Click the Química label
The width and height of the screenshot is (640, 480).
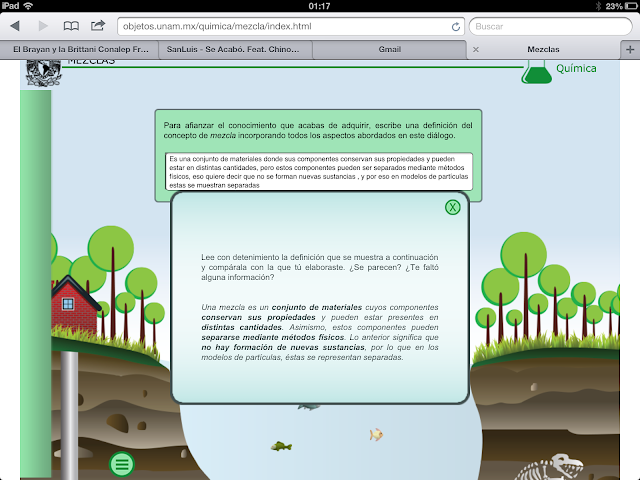click(576, 68)
